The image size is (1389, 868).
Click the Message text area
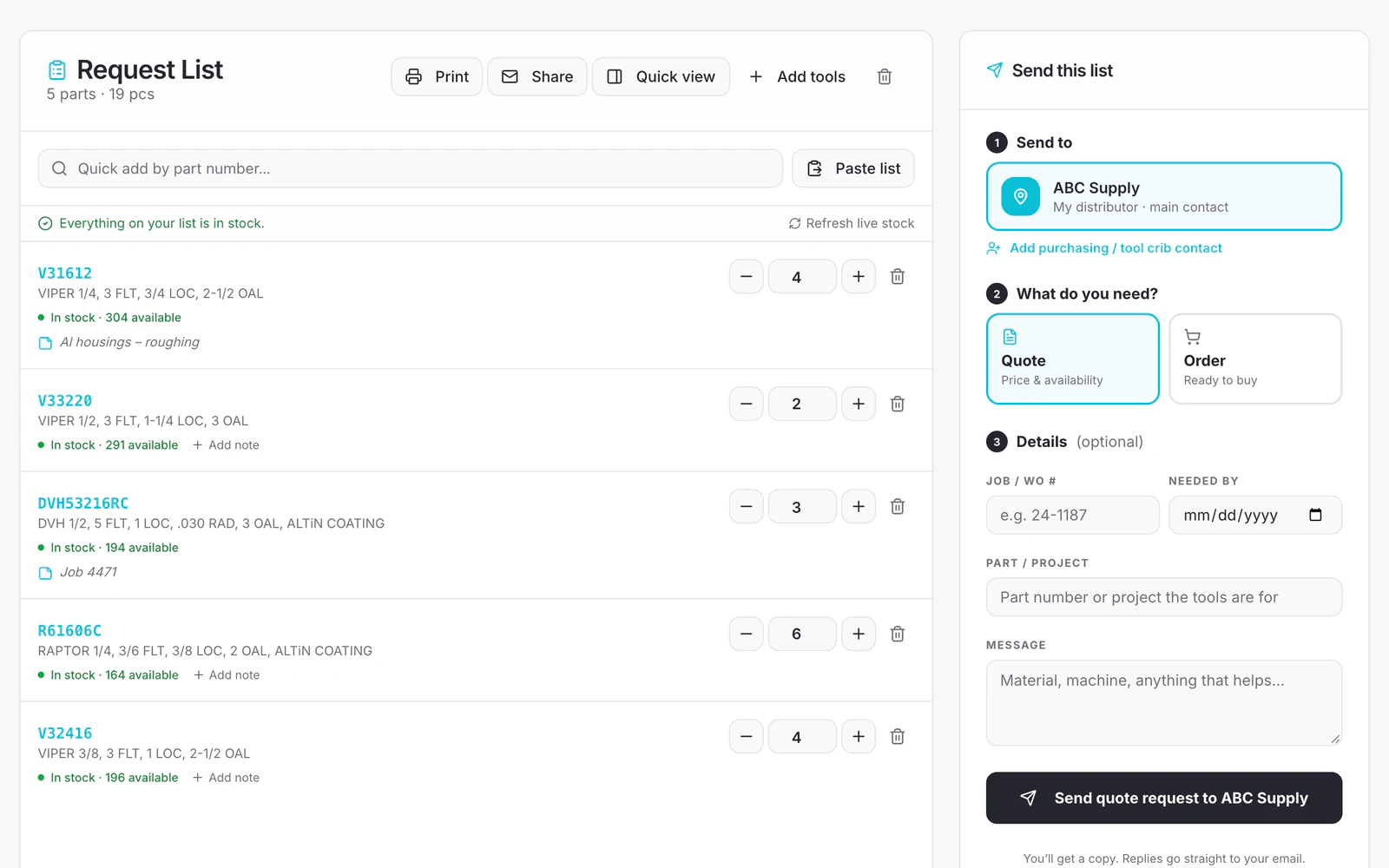tap(1164, 703)
